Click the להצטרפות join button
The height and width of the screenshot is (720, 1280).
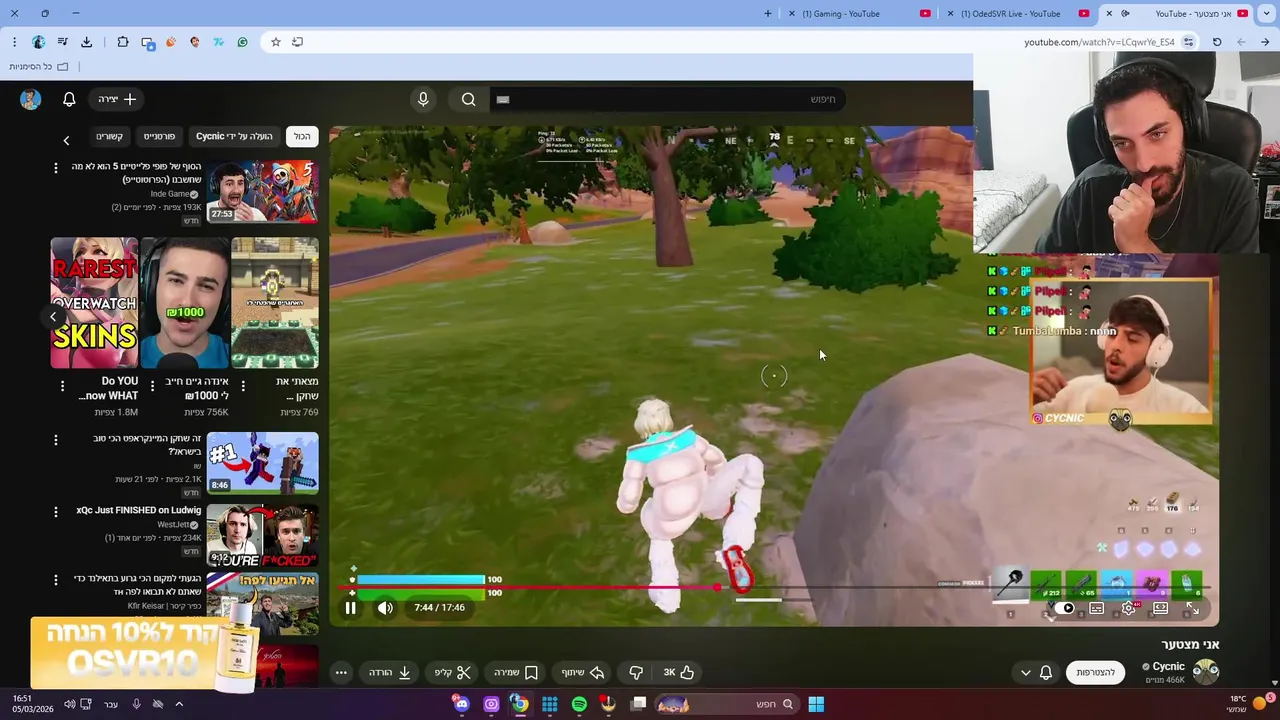(1095, 672)
